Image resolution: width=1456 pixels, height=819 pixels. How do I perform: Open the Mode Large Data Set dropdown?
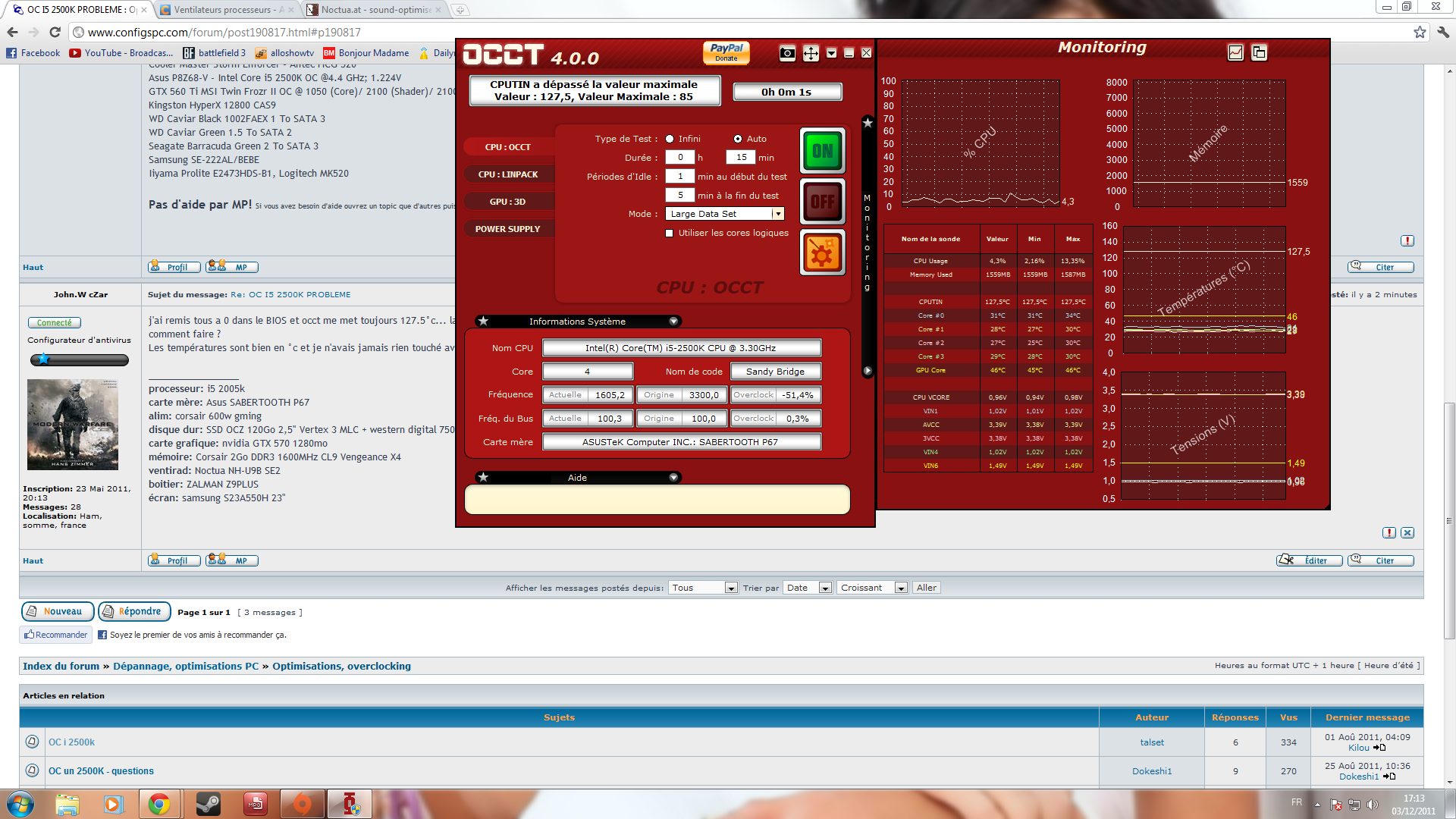pyautogui.click(x=777, y=214)
